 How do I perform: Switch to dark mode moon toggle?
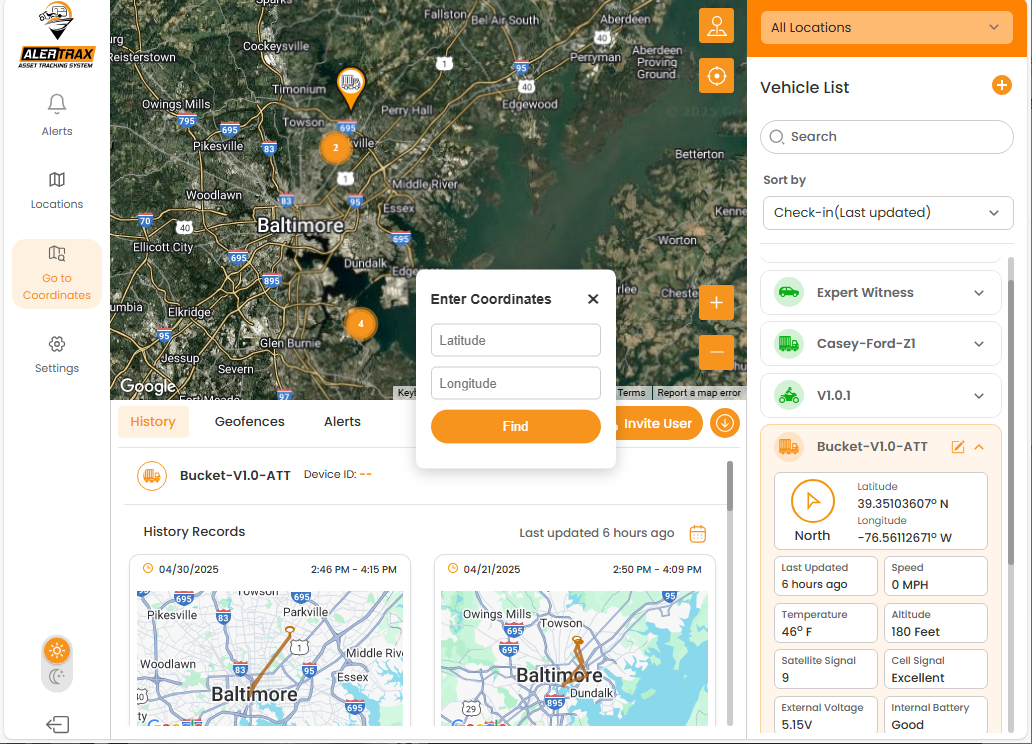point(57,677)
